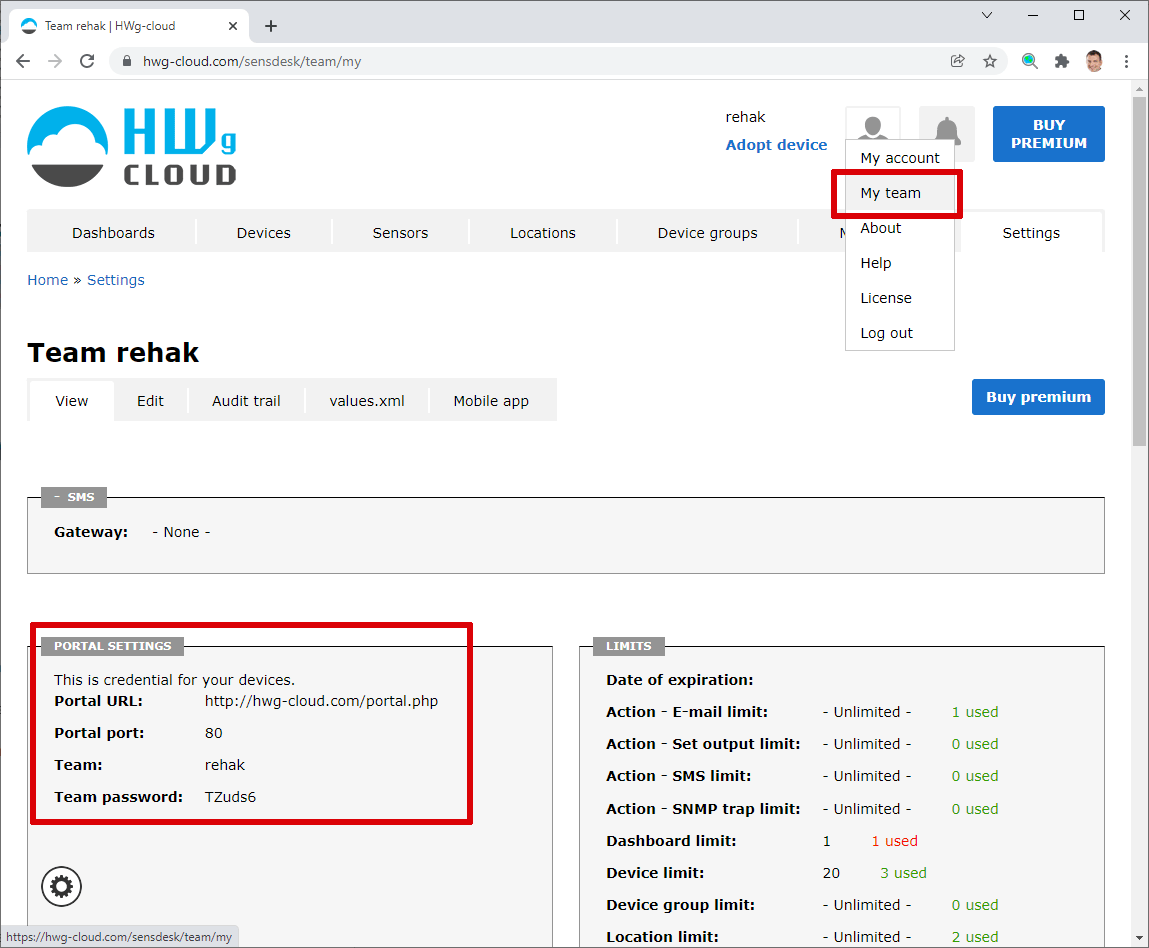Choose Help in the user menu
Viewport: 1149px width, 948px height.
point(900,263)
